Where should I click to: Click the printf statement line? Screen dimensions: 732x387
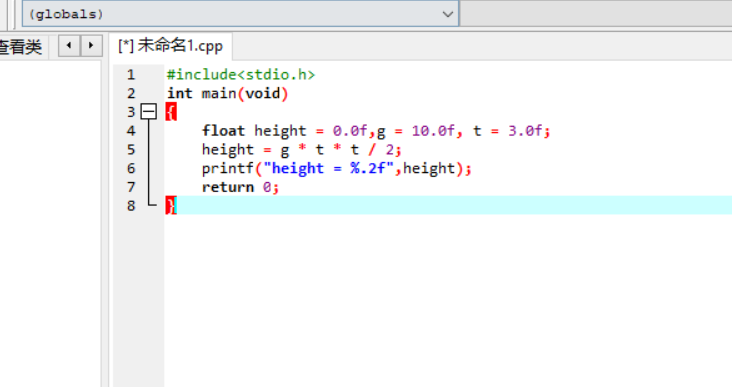(337, 168)
